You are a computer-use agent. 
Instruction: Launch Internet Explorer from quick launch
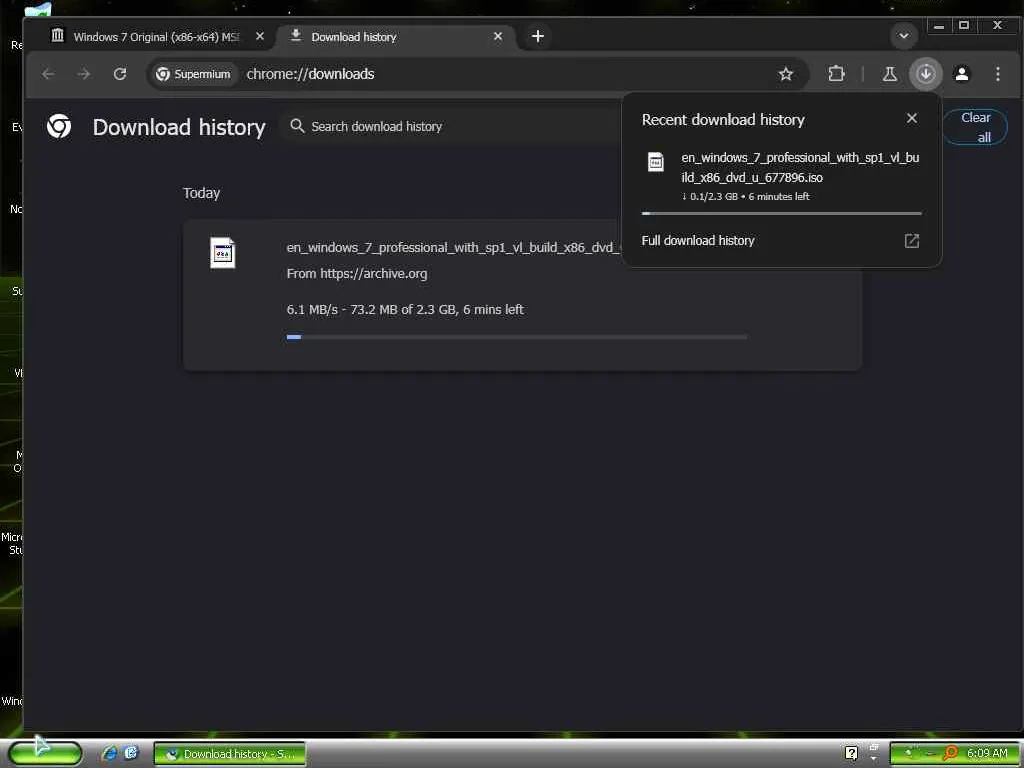(x=109, y=753)
